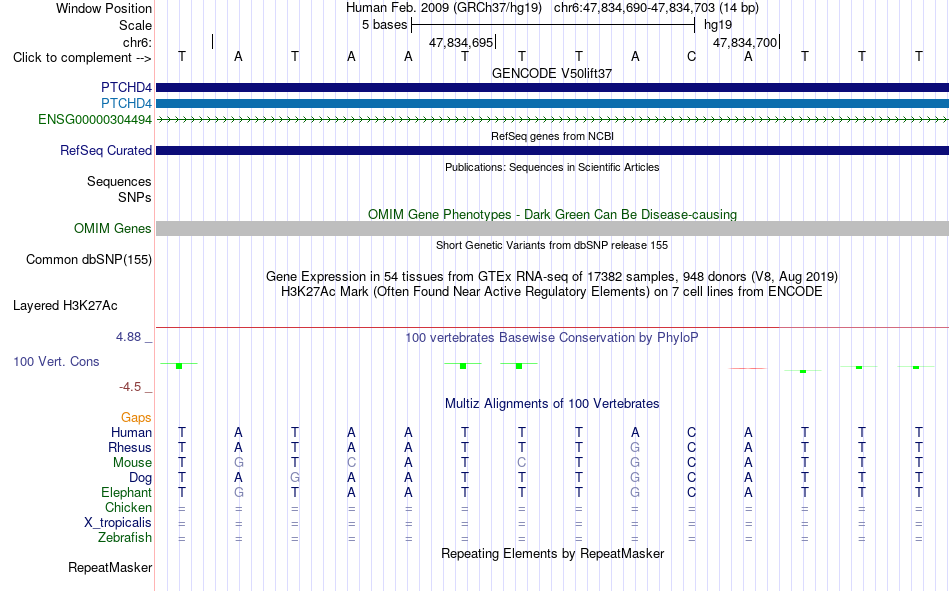Click the RefSeq Curated track label
This screenshot has width=950, height=591.
point(106,150)
